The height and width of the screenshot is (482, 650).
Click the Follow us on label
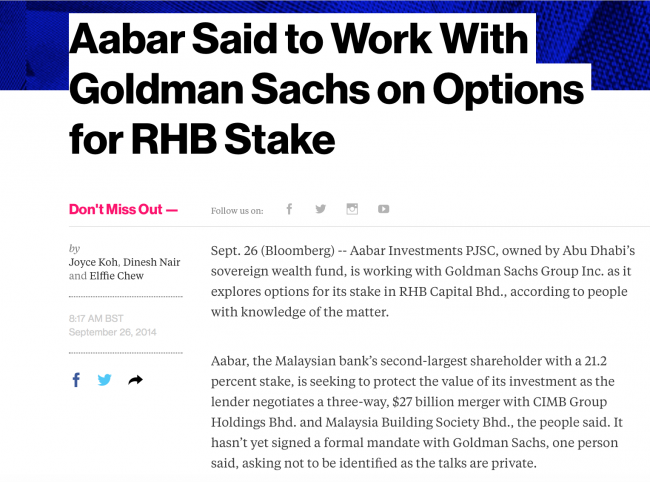coord(237,211)
